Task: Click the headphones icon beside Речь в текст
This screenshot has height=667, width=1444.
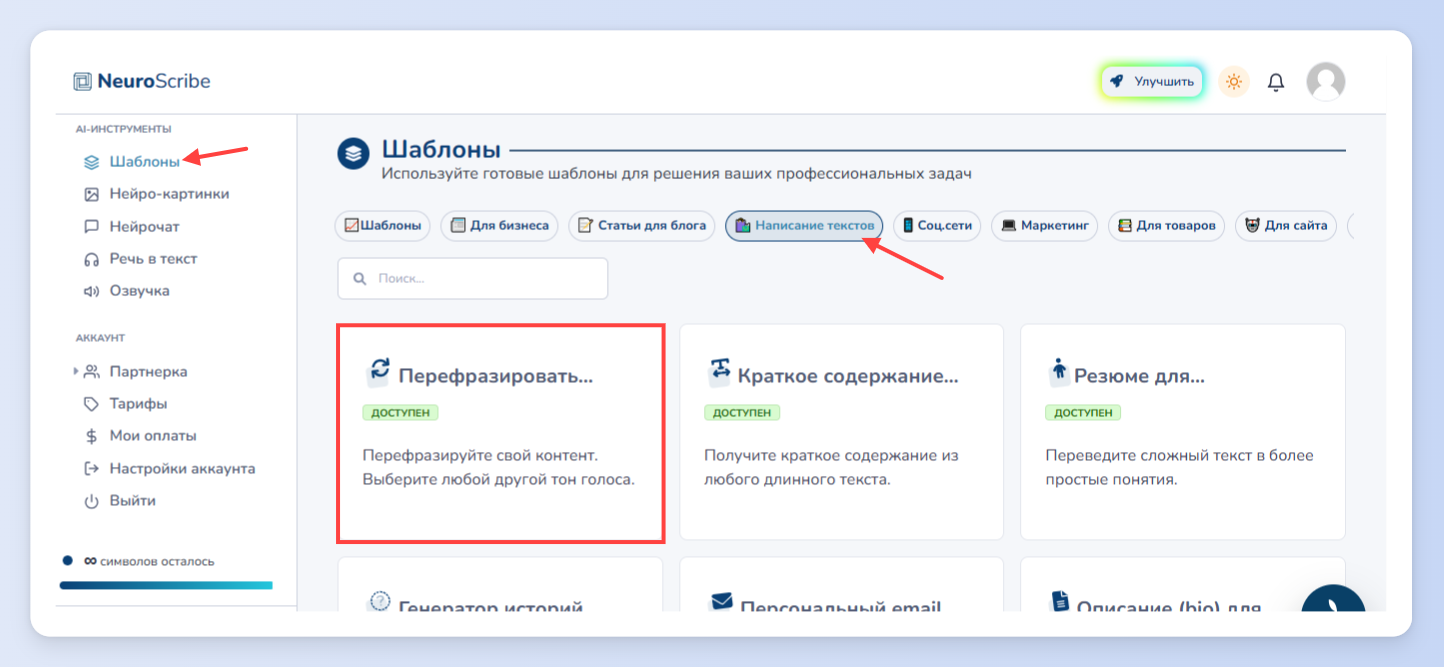Action: pos(91,259)
